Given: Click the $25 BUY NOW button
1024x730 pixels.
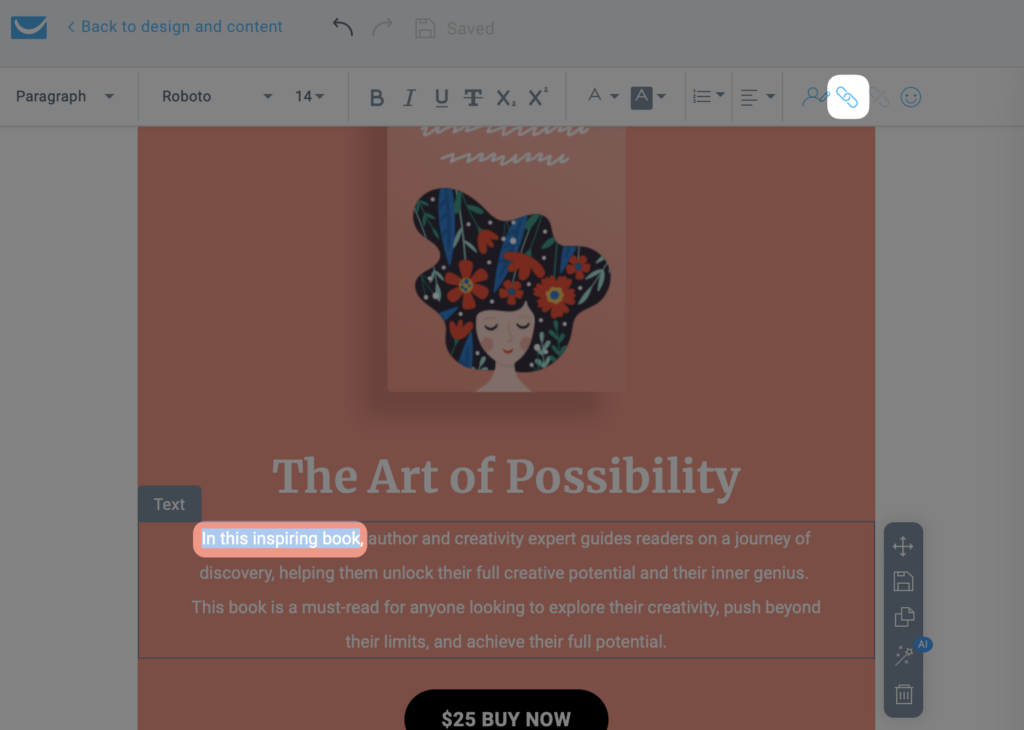Looking at the screenshot, I should pyautogui.click(x=506, y=714).
